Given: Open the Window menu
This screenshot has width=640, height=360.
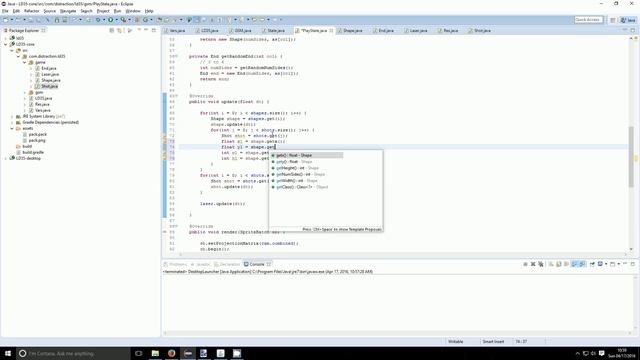Looking at the screenshot, I should pyautogui.click(x=133, y=11).
